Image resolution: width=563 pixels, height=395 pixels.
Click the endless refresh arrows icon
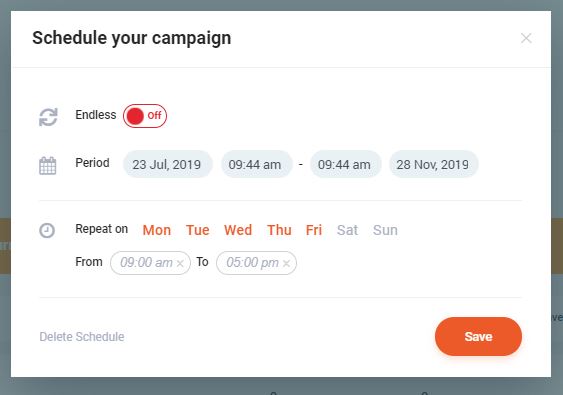coord(48,117)
